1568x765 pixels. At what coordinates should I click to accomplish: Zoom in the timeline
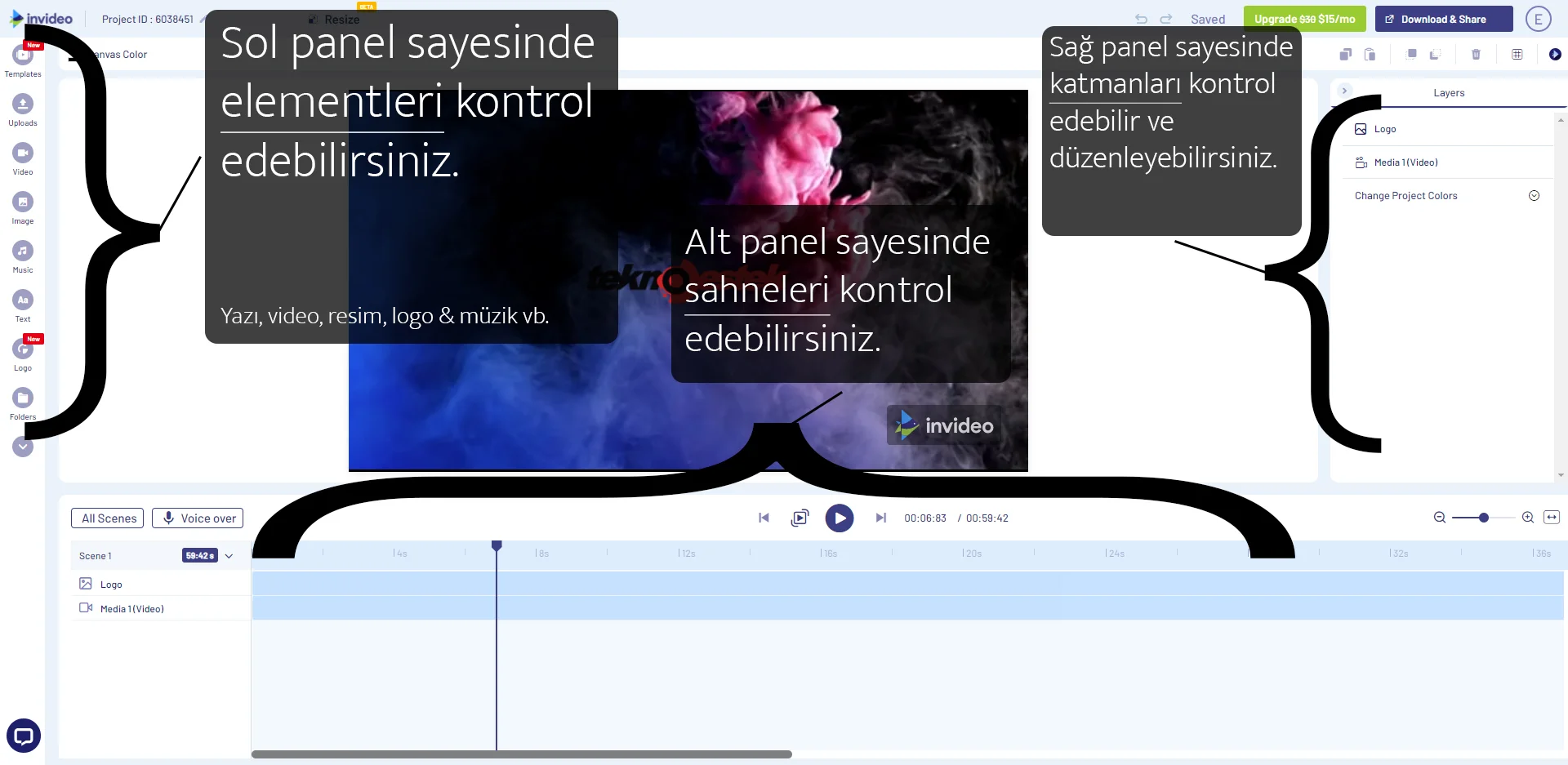click(x=1528, y=518)
